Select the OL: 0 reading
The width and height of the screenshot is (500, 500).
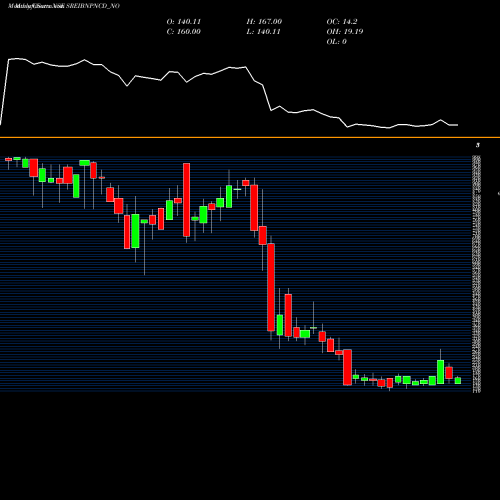tap(336, 42)
